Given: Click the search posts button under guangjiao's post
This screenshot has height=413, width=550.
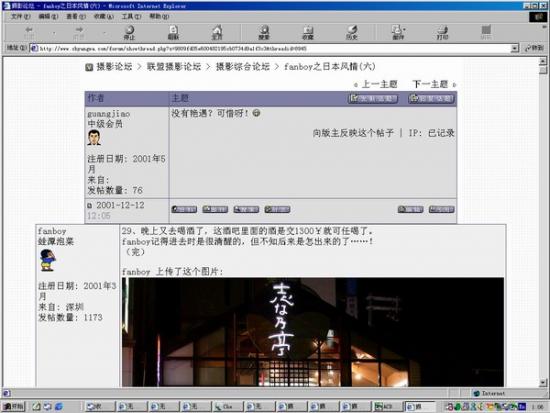Looking at the screenshot, I should [x=246, y=209].
